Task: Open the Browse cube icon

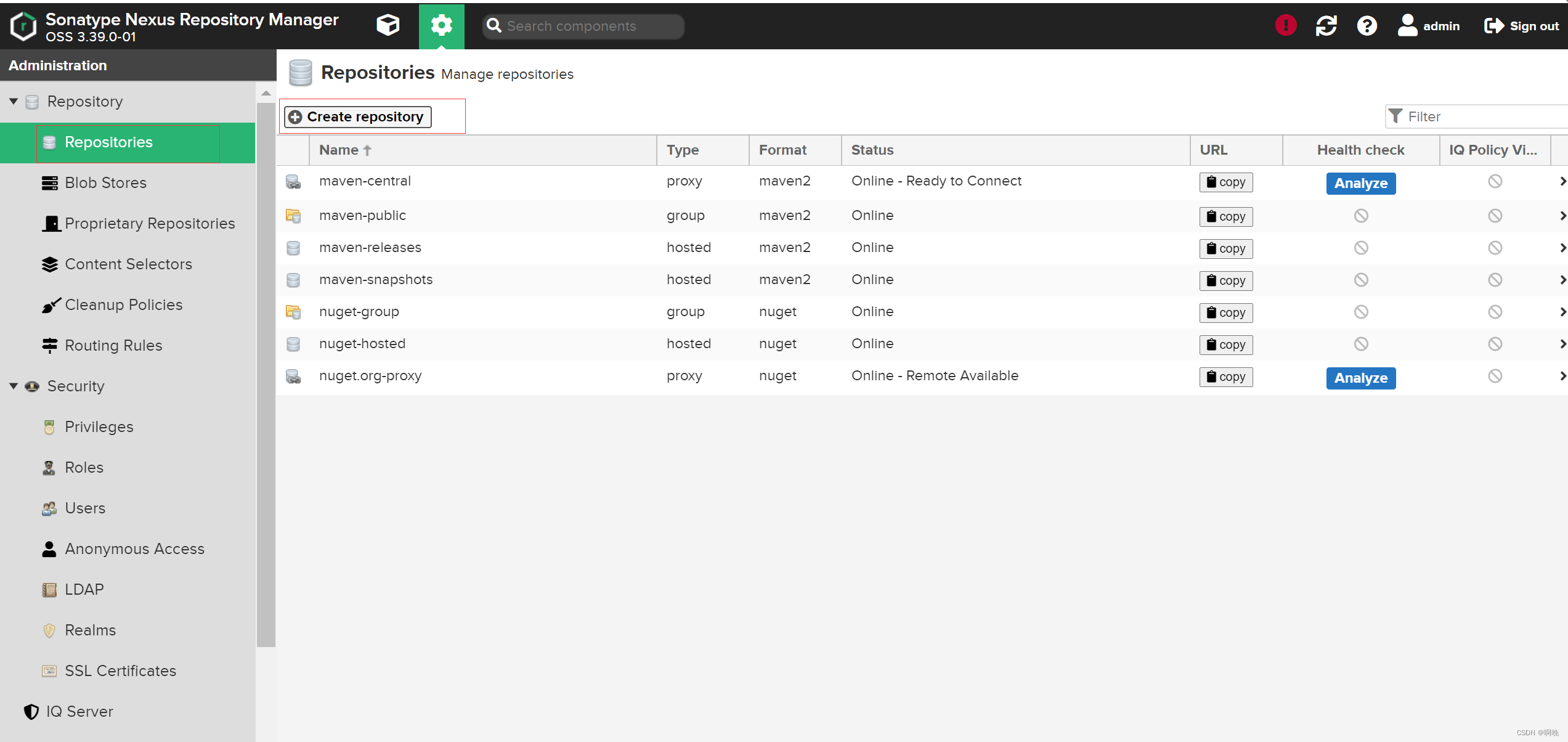Action: (388, 25)
